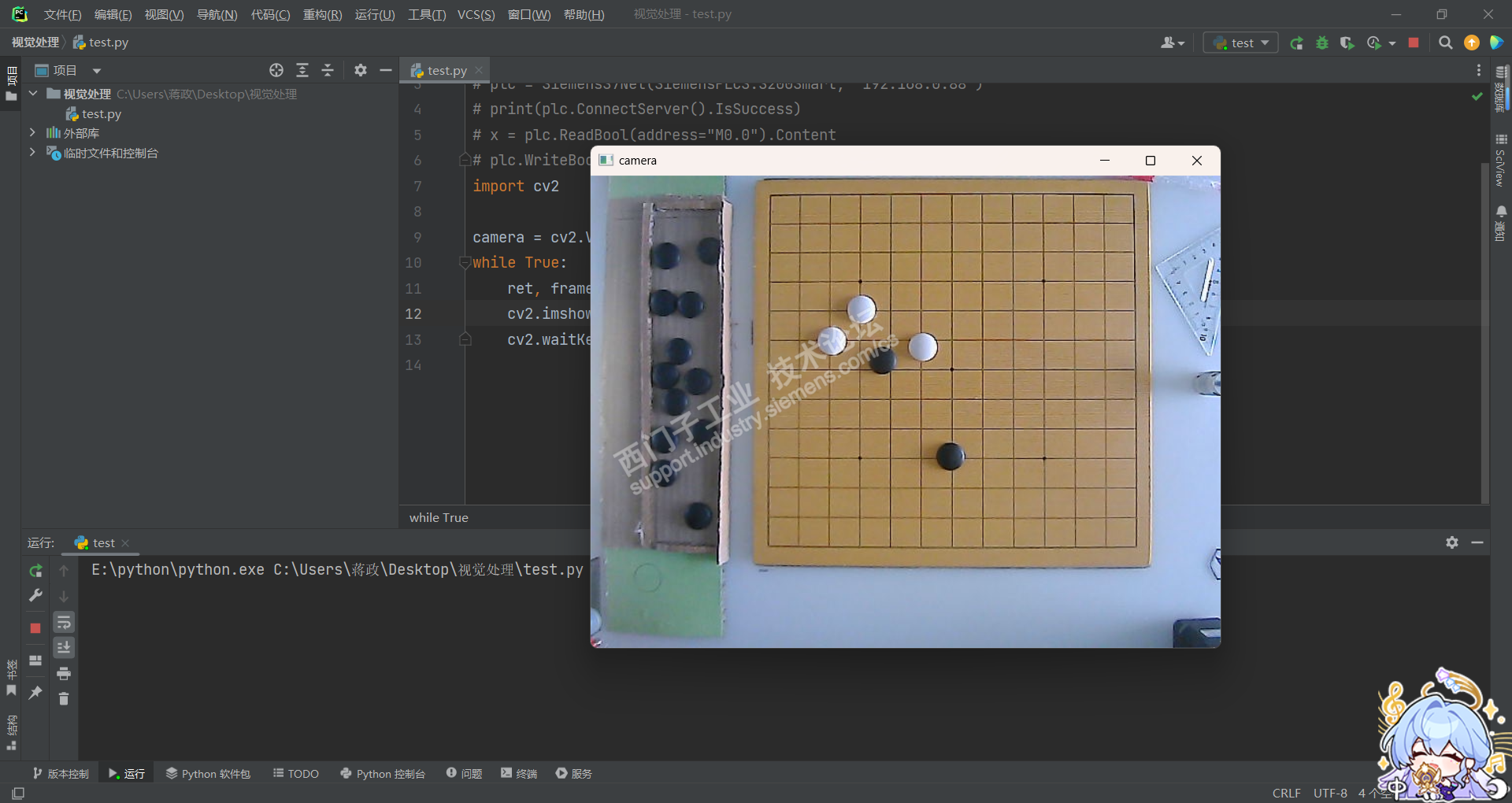Fold the while True block in the editor
This screenshot has width=1512, height=803.
pos(465,263)
